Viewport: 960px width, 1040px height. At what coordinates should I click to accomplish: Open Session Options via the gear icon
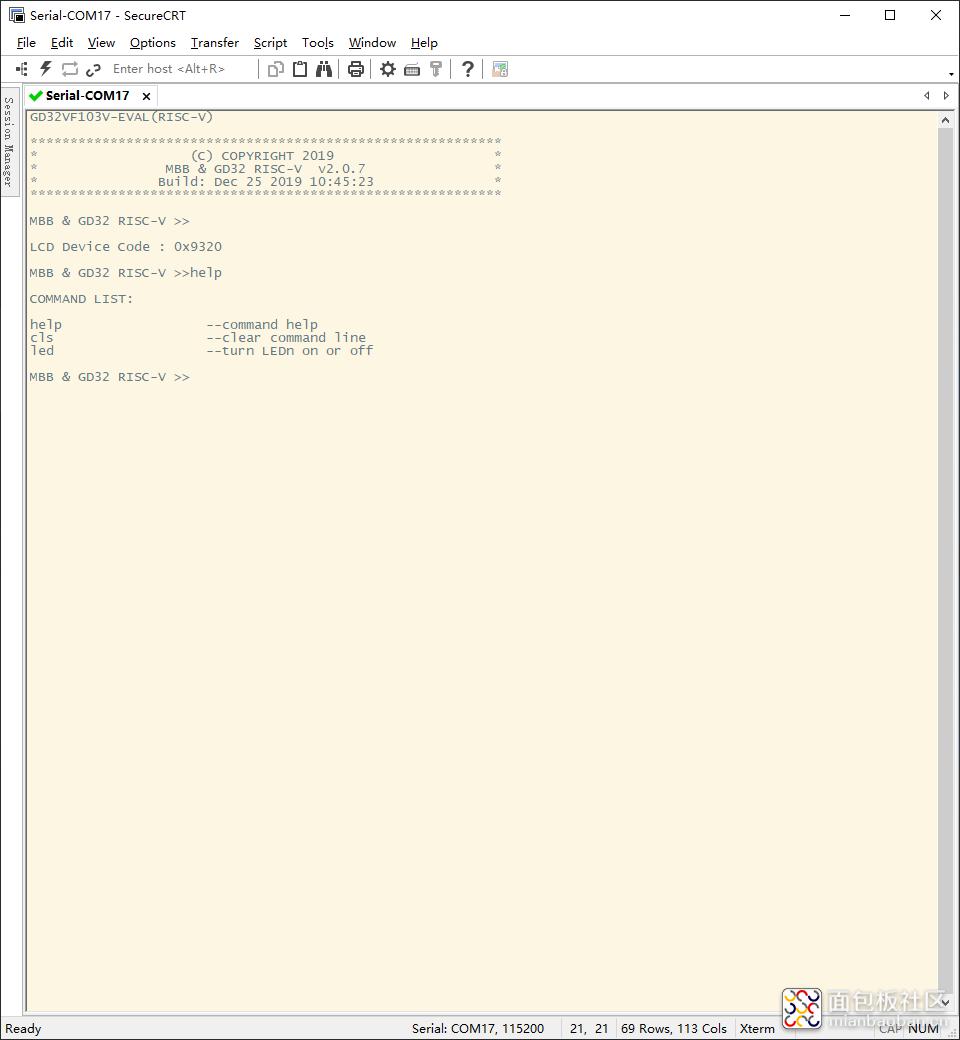[387, 69]
